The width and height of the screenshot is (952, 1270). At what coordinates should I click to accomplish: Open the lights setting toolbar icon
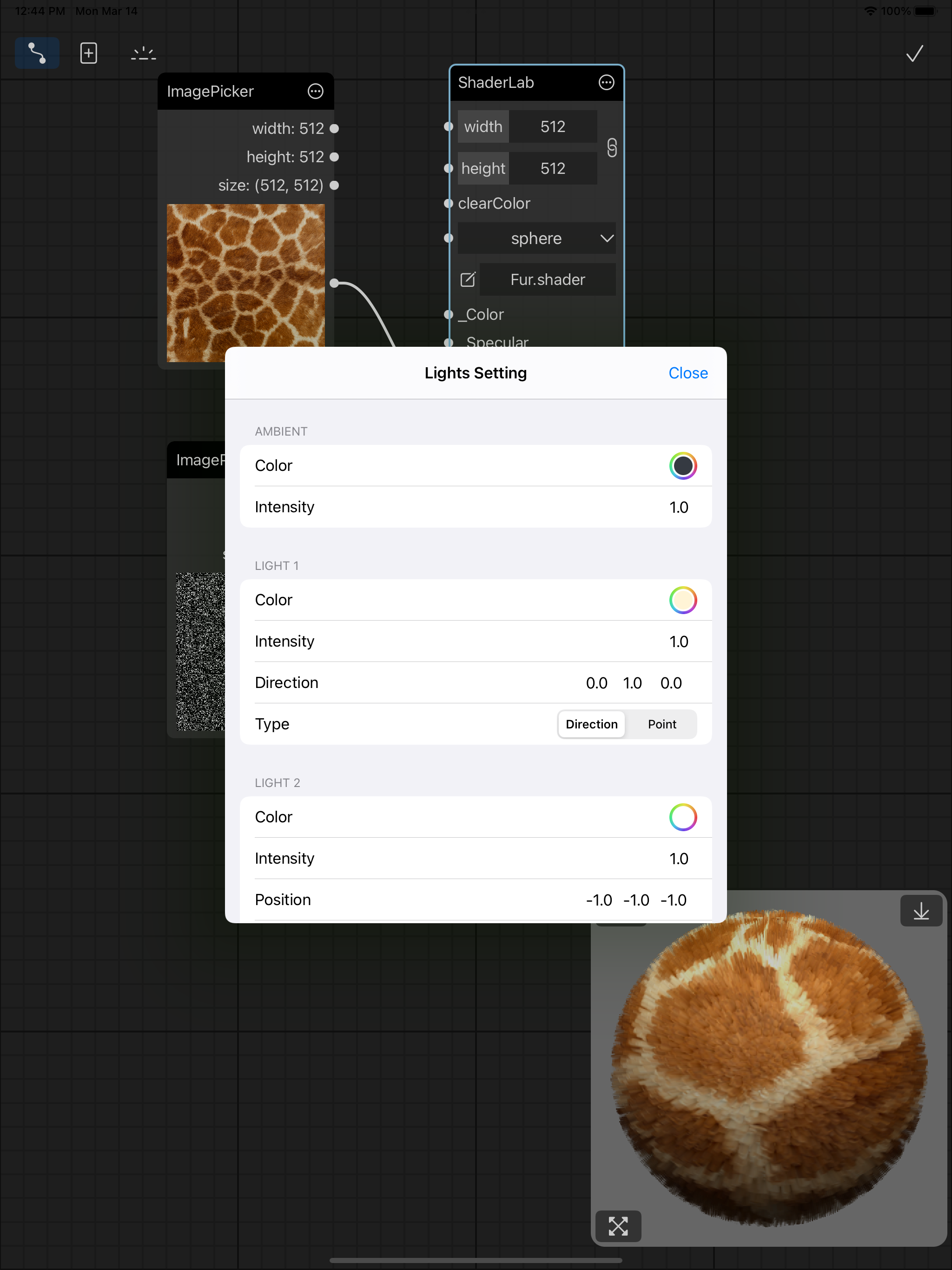tap(143, 53)
